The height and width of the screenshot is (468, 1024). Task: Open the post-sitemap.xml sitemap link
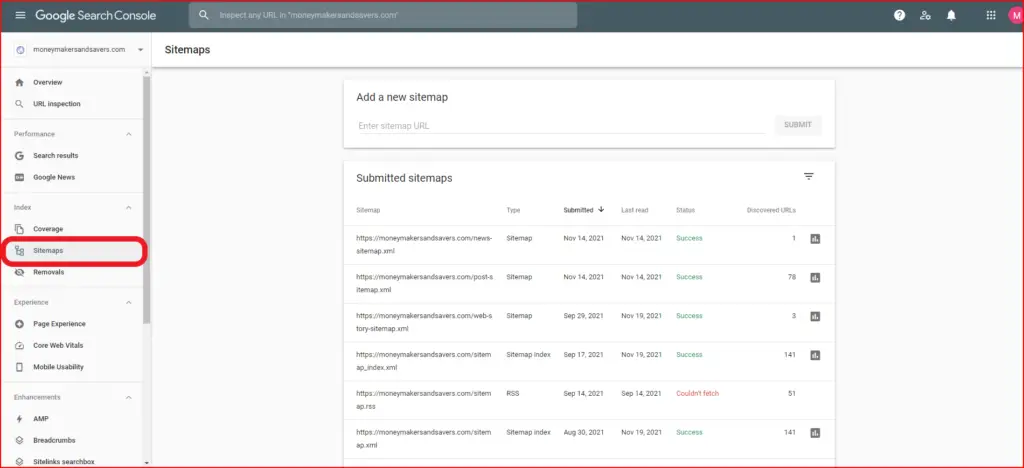(424, 283)
